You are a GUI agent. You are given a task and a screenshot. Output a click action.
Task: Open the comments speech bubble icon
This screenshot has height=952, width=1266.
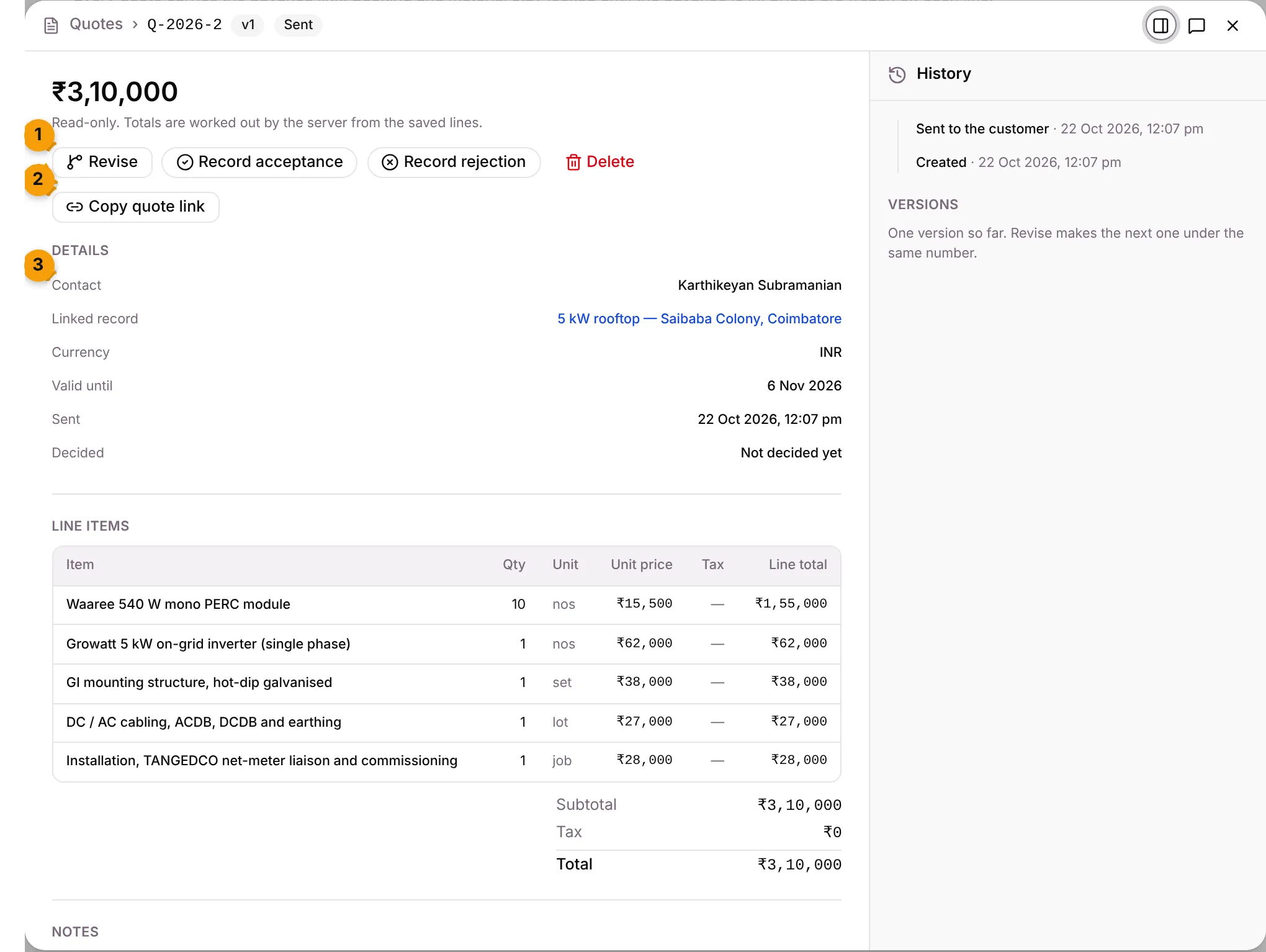coord(1196,25)
